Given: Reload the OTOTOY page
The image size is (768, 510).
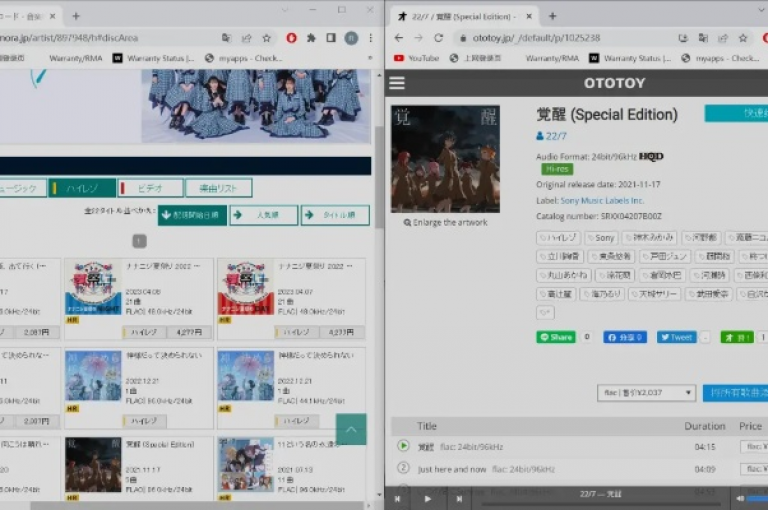Looking at the screenshot, I should (x=438, y=38).
